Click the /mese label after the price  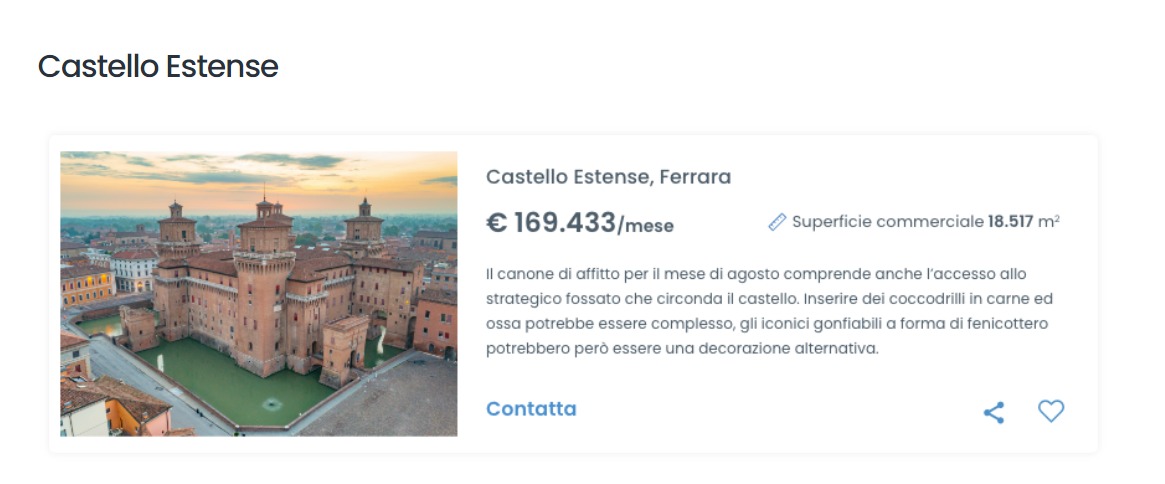(x=646, y=226)
